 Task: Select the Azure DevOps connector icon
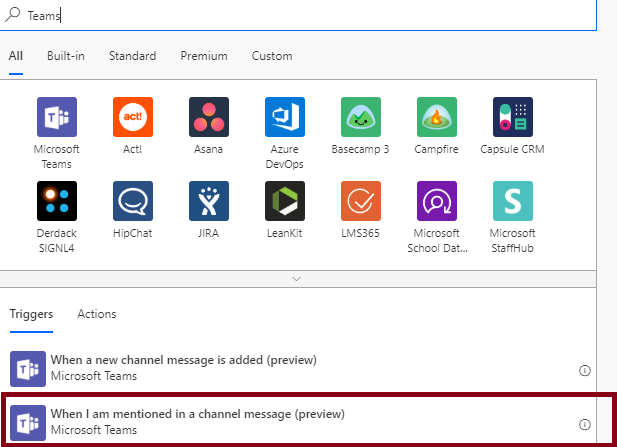click(284, 117)
